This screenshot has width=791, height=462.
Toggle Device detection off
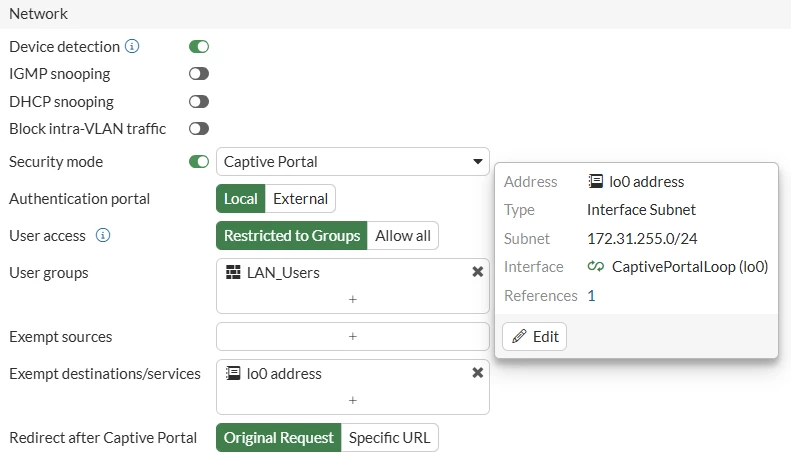coord(199,46)
